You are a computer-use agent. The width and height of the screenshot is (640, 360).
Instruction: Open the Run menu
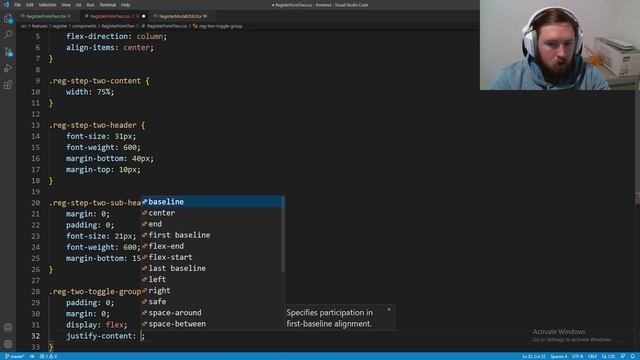[x=90, y=5]
